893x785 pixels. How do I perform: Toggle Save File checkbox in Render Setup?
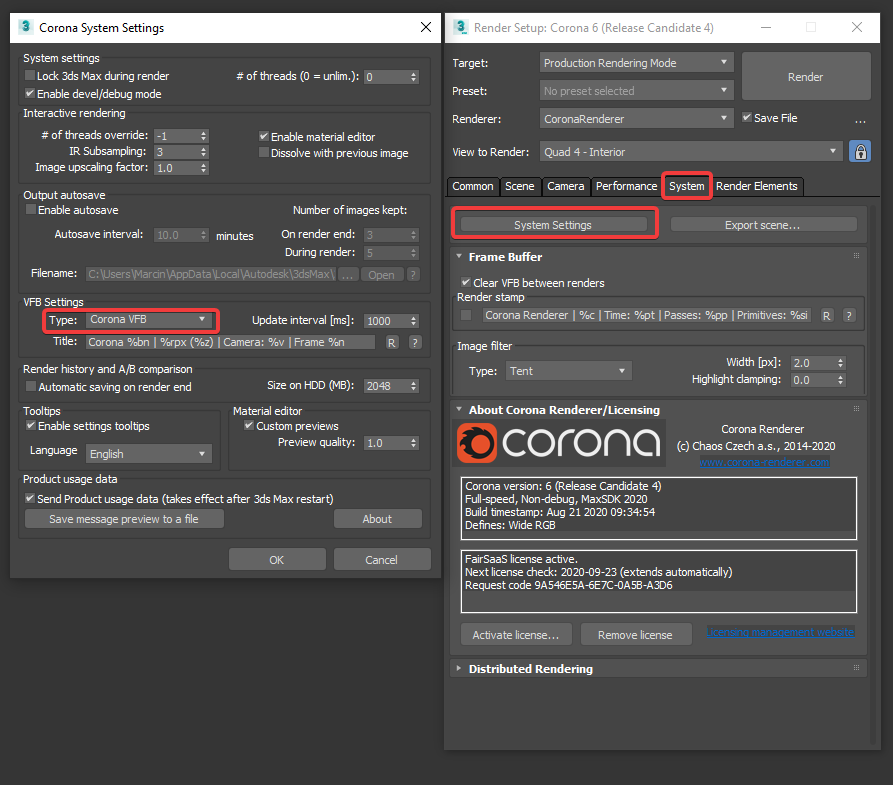tap(747, 117)
